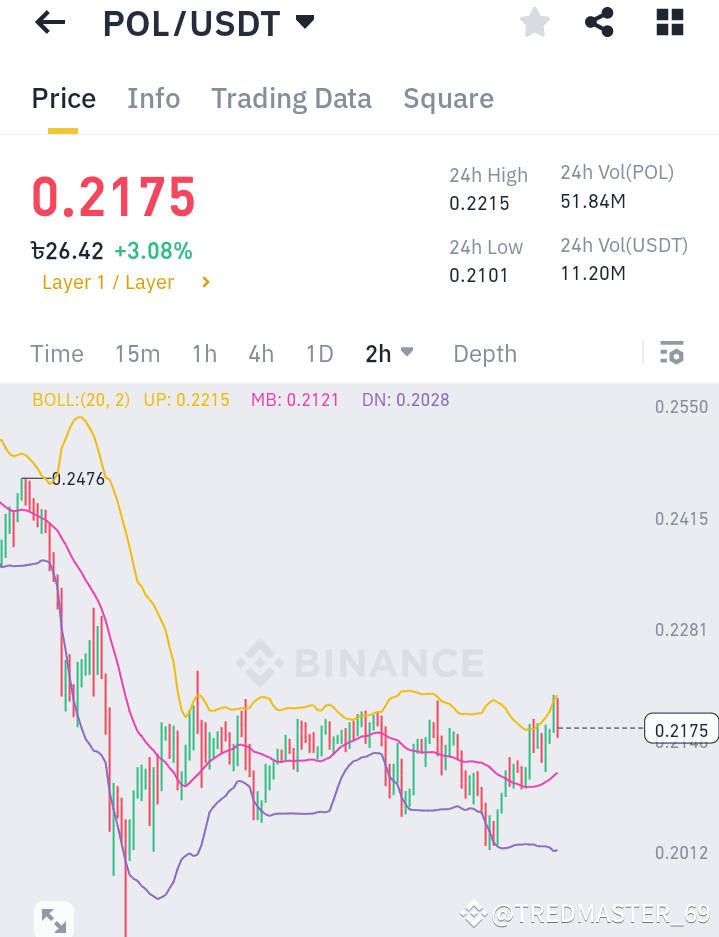Image resolution: width=719 pixels, height=937 pixels.
Task: Tap the back arrow to exit the chart
Action: [48, 22]
